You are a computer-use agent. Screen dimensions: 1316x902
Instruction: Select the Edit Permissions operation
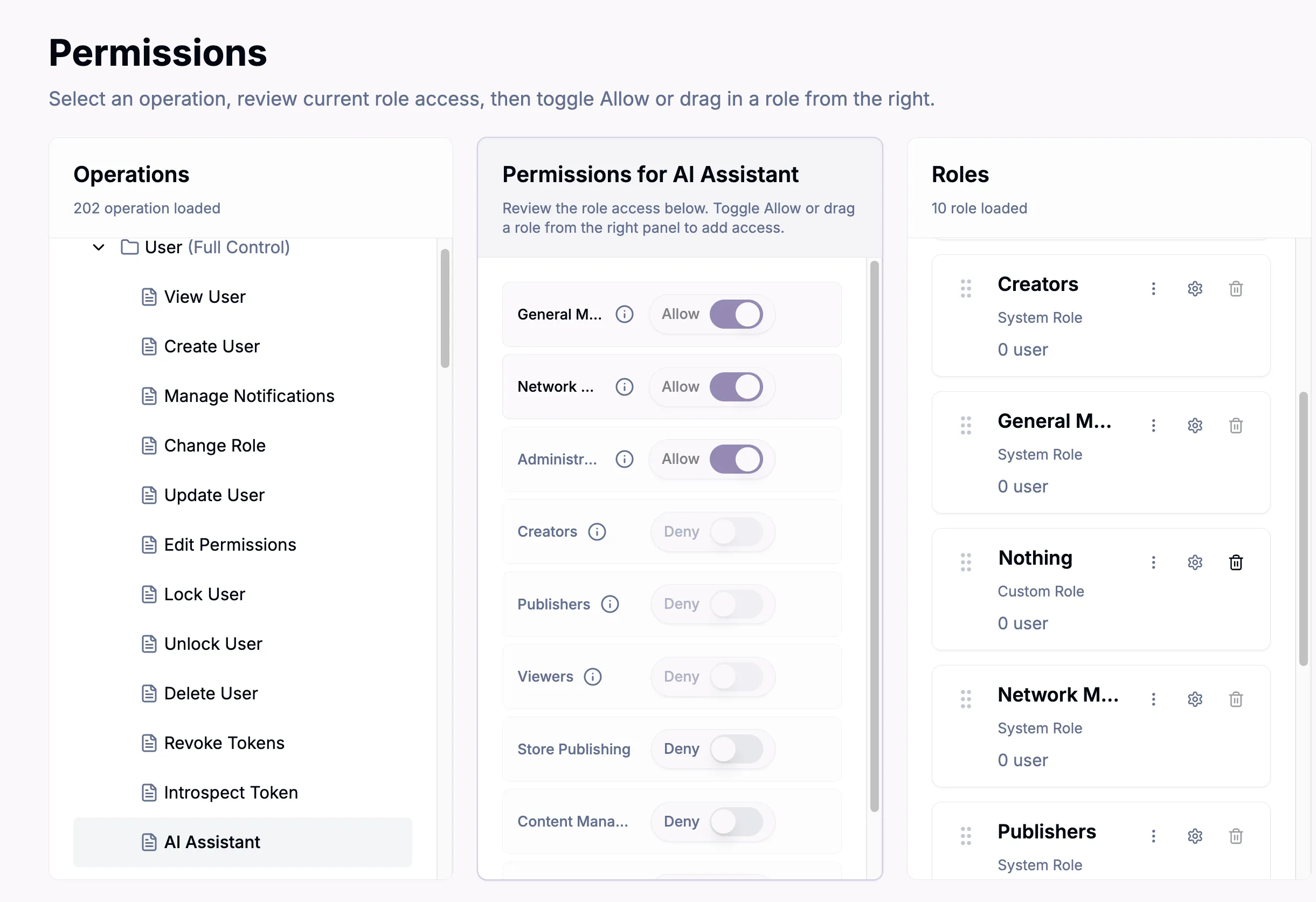pyautogui.click(x=243, y=545)
